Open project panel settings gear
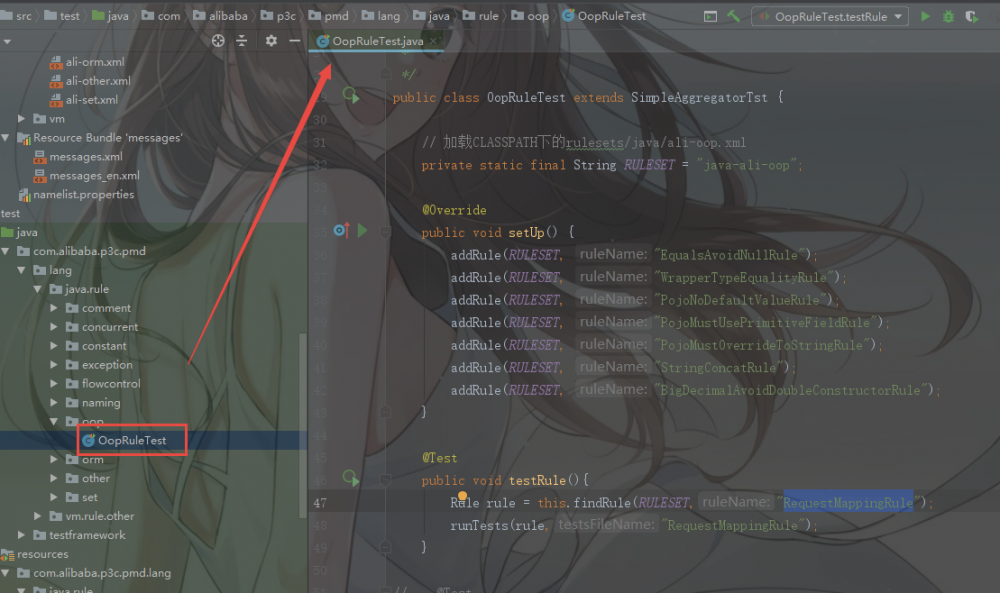Image resolution: width=1000 pixels, height=593 pixels. (x=271, y=41)
